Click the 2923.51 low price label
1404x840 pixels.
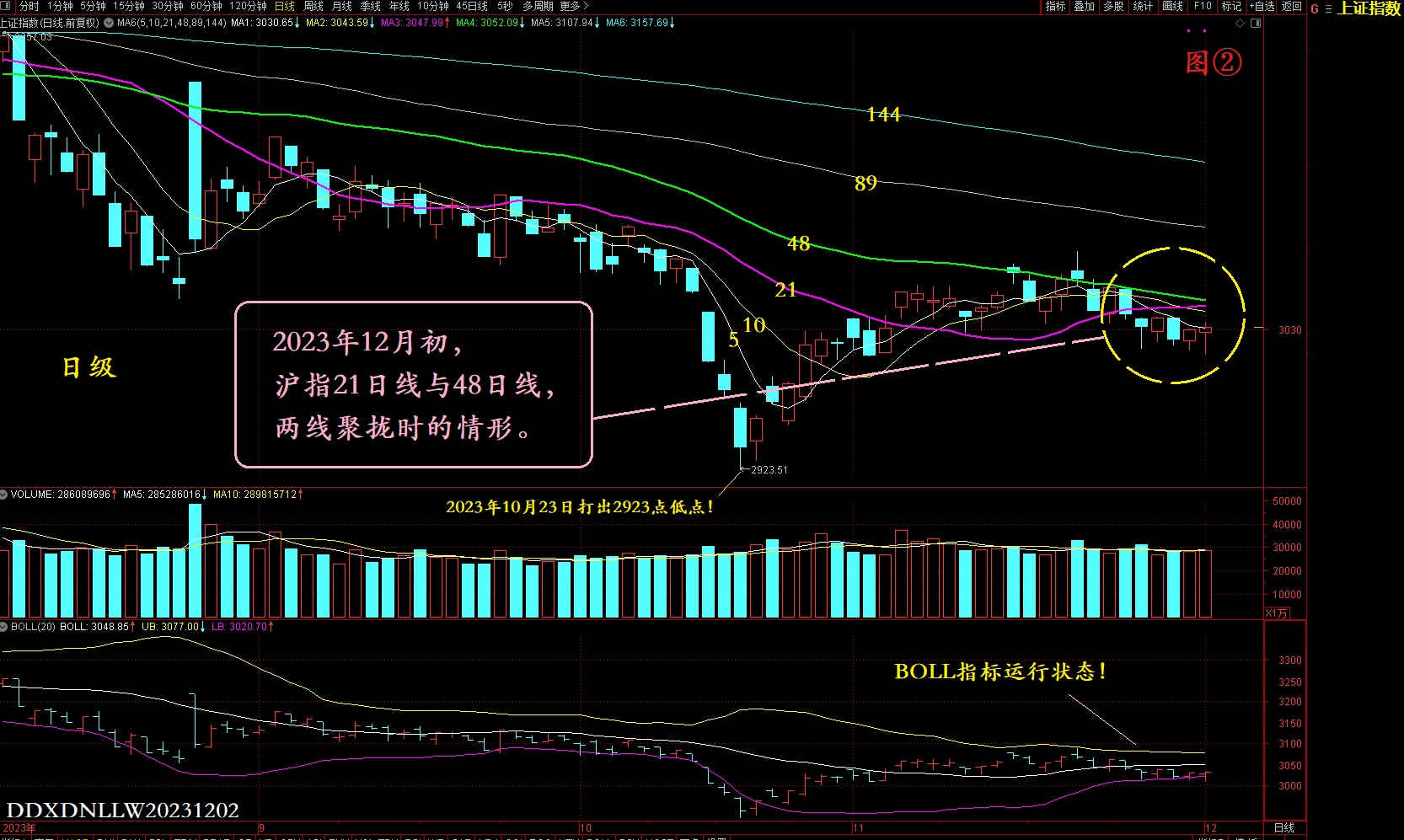click(769, 470)
